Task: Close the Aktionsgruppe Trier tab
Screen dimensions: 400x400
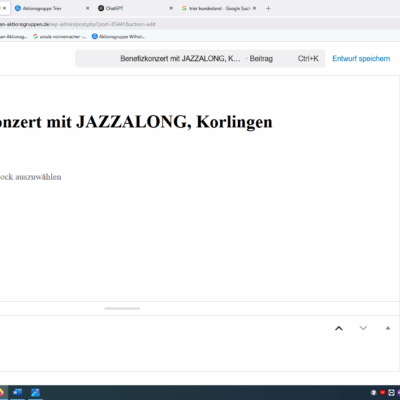Action: click(x=88, y=8)
